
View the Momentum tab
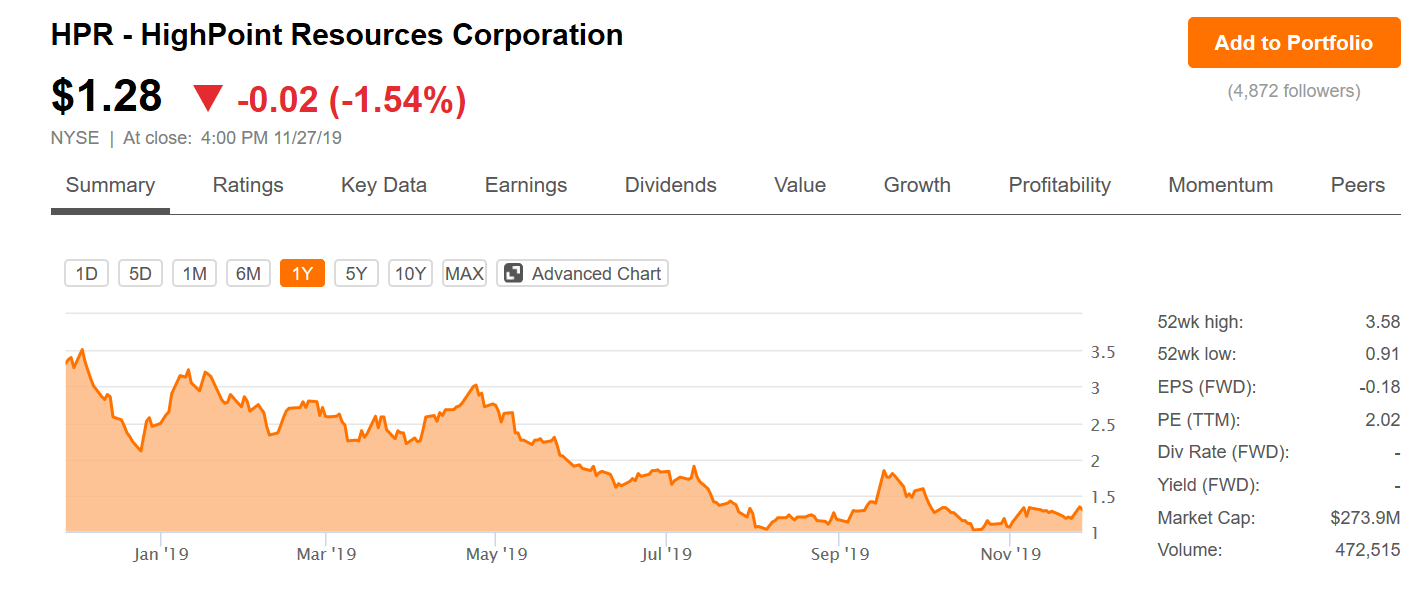(x=1221, y=185)
